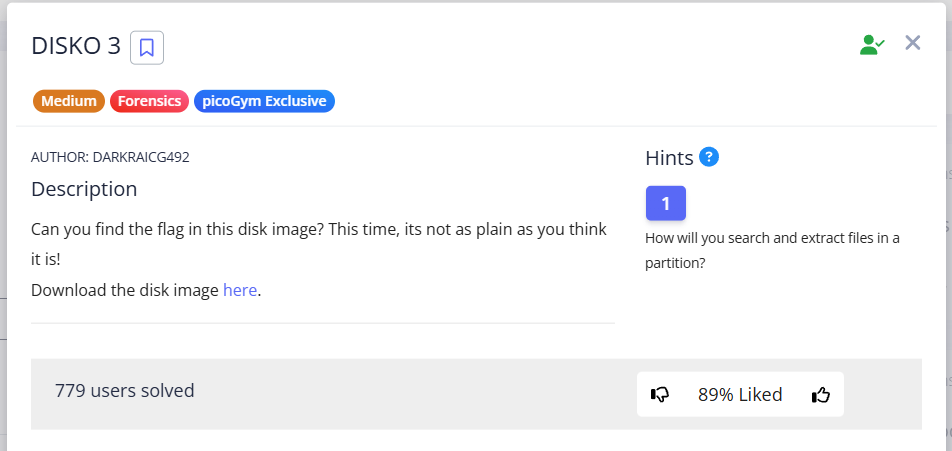Click the blue Hints help question mark
952x451 pixels.
point(709,157)
